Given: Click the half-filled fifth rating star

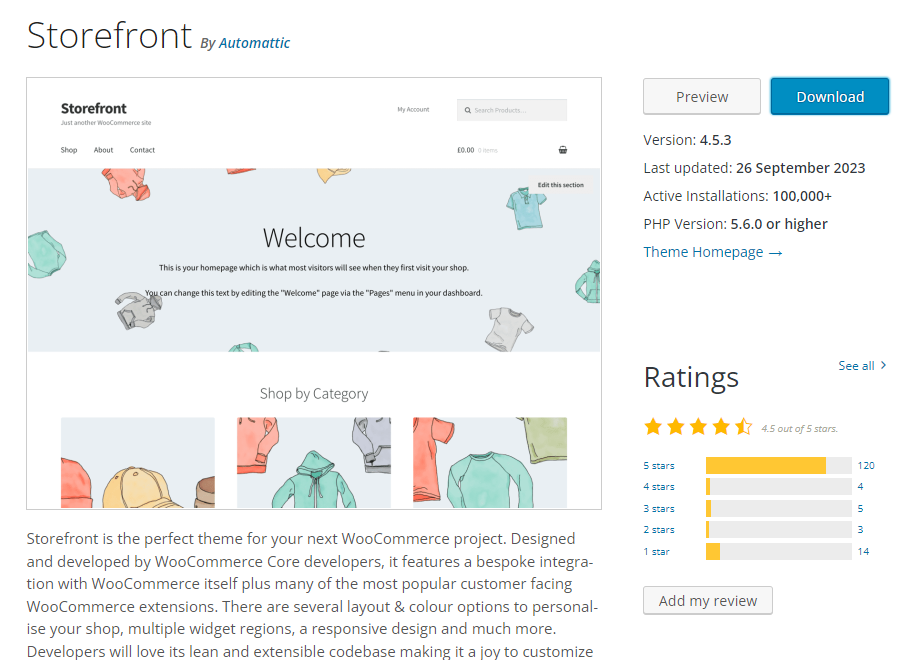Looking at the screenshot, I should click(x=743, y=426).
